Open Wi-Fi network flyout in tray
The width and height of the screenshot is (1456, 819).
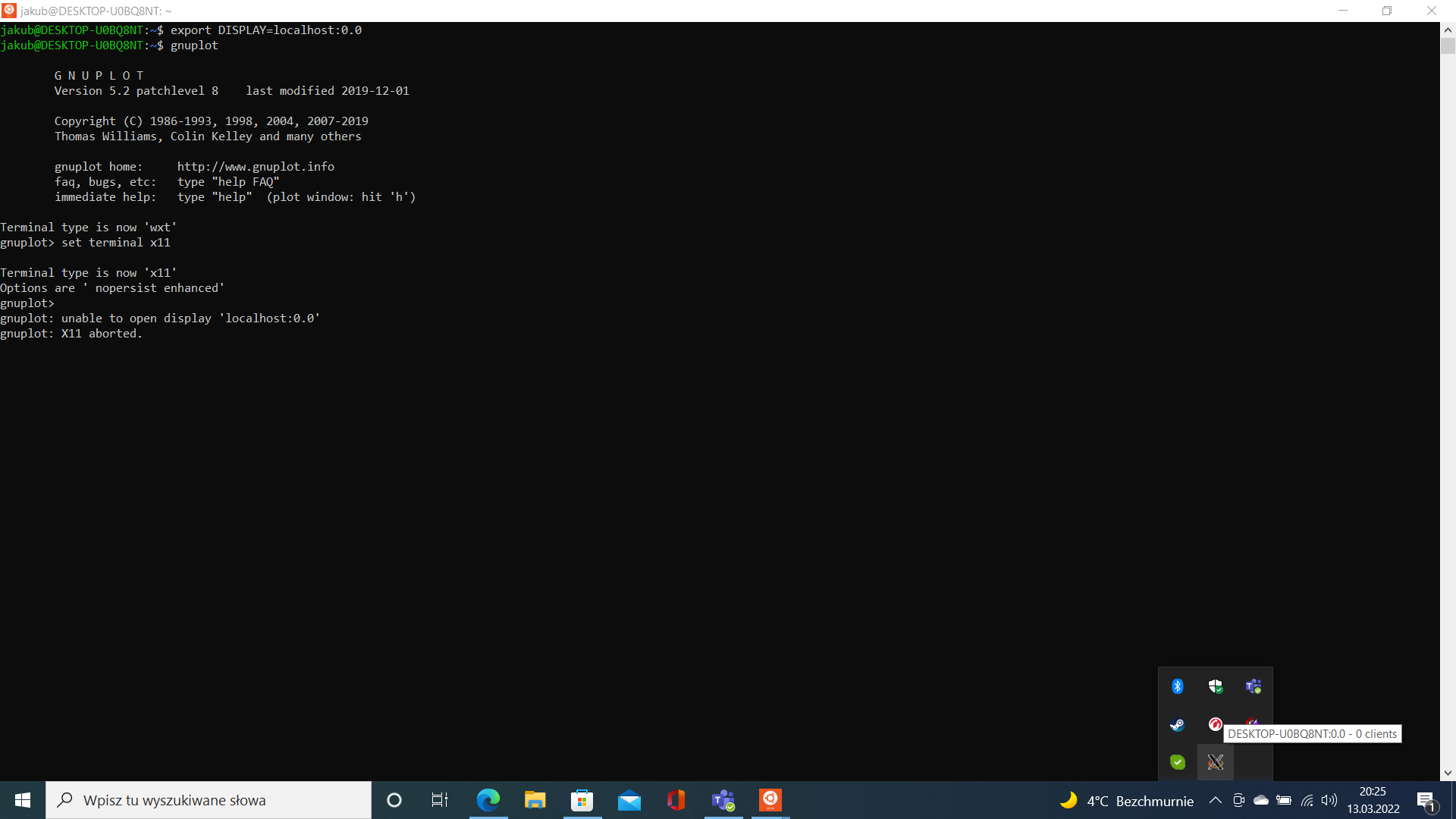(1307, 801)
